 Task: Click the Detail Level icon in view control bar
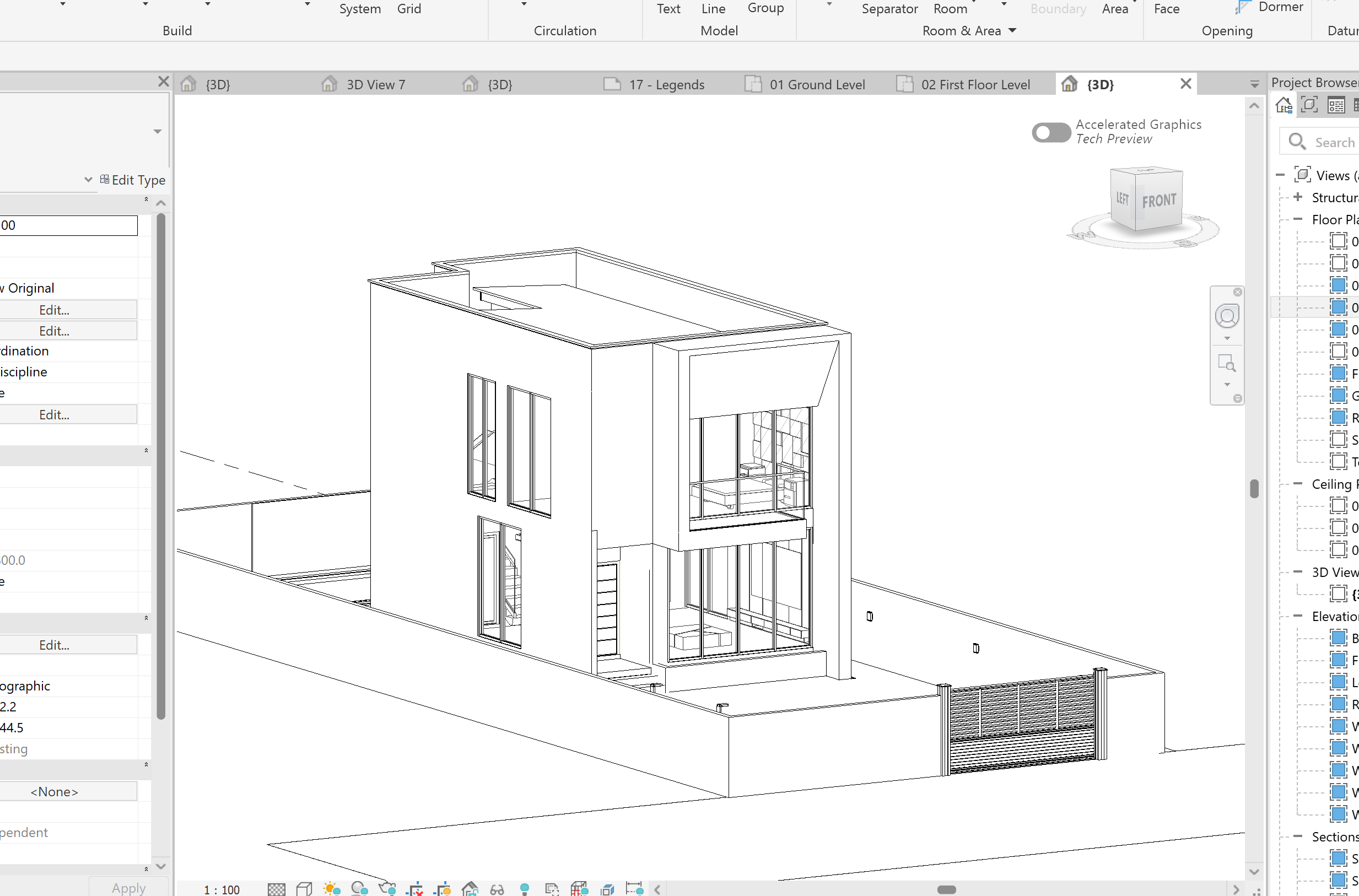[277, 889]
